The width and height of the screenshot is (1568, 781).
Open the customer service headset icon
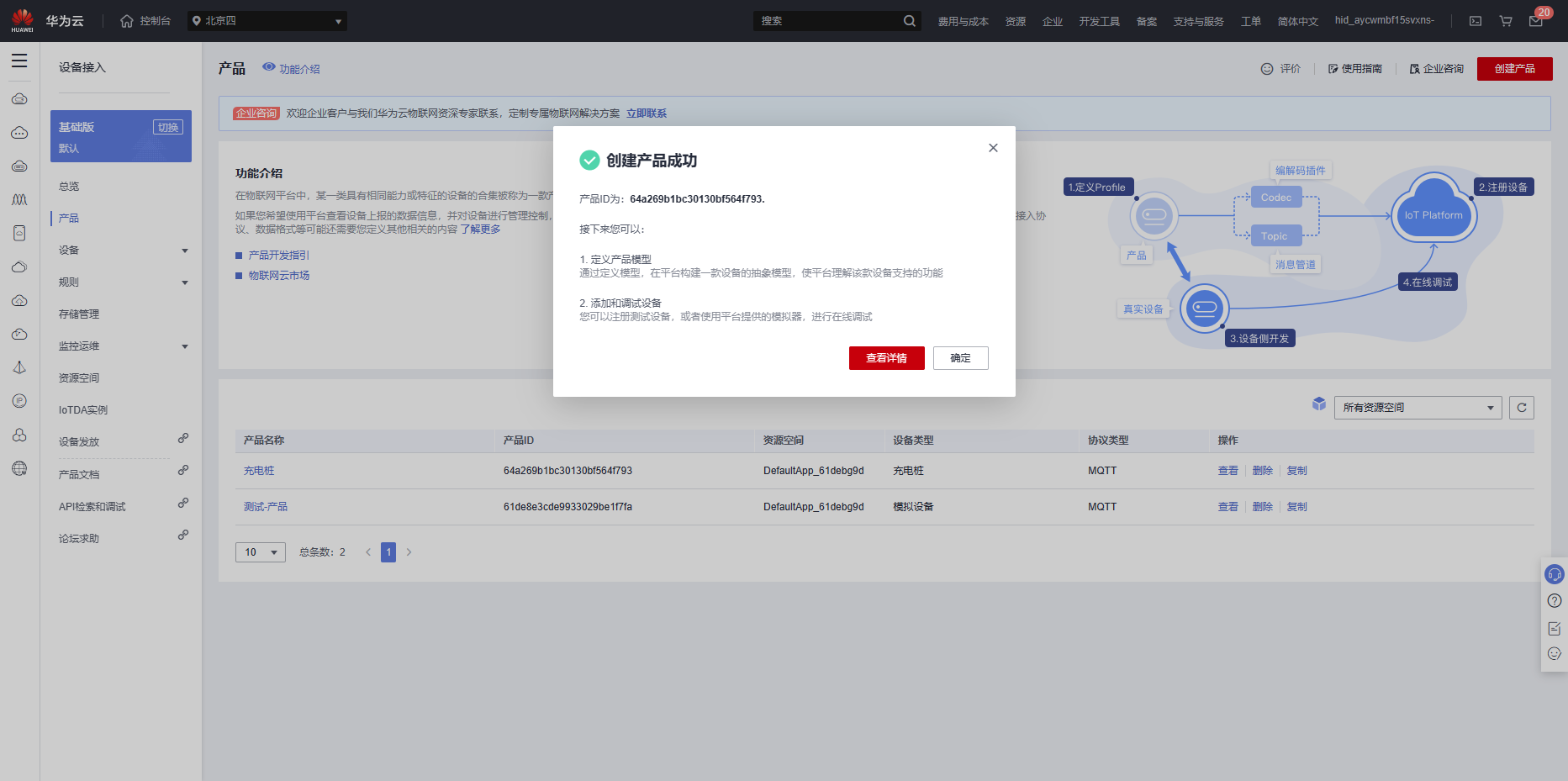[1555, 575]
